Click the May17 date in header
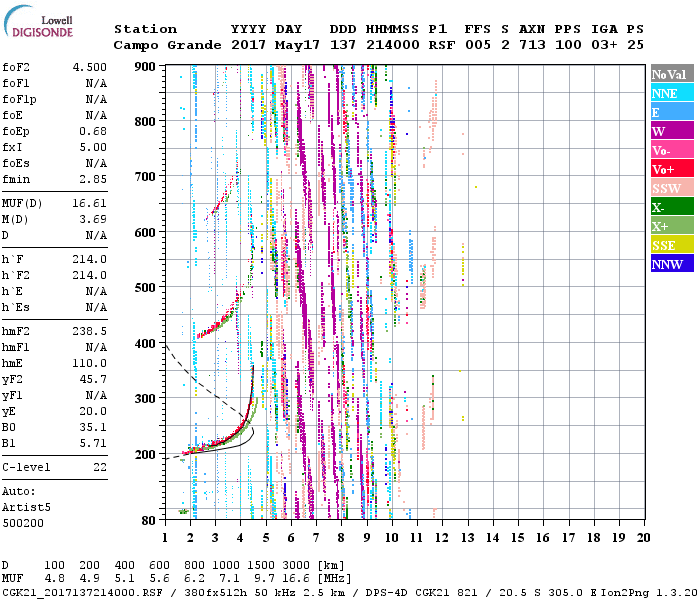This screenshot has width=700, height=600. click(297, 45)
